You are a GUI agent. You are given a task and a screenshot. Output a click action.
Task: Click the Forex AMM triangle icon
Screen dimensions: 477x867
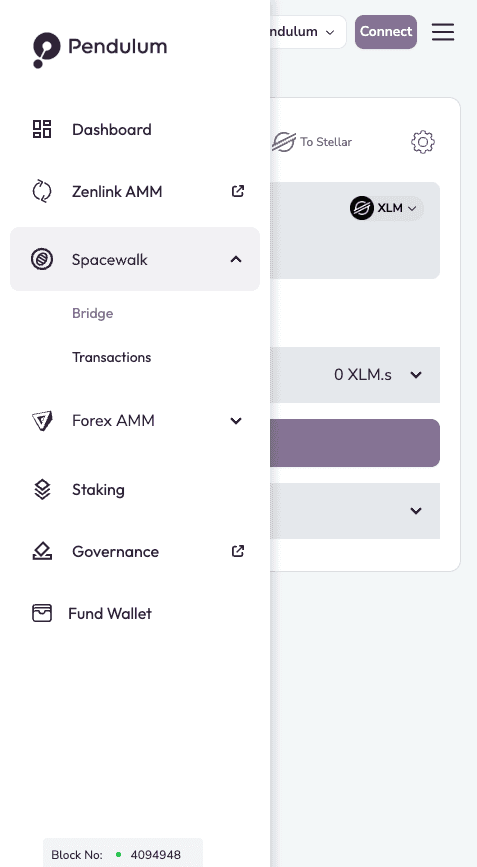tap(42, 421)
